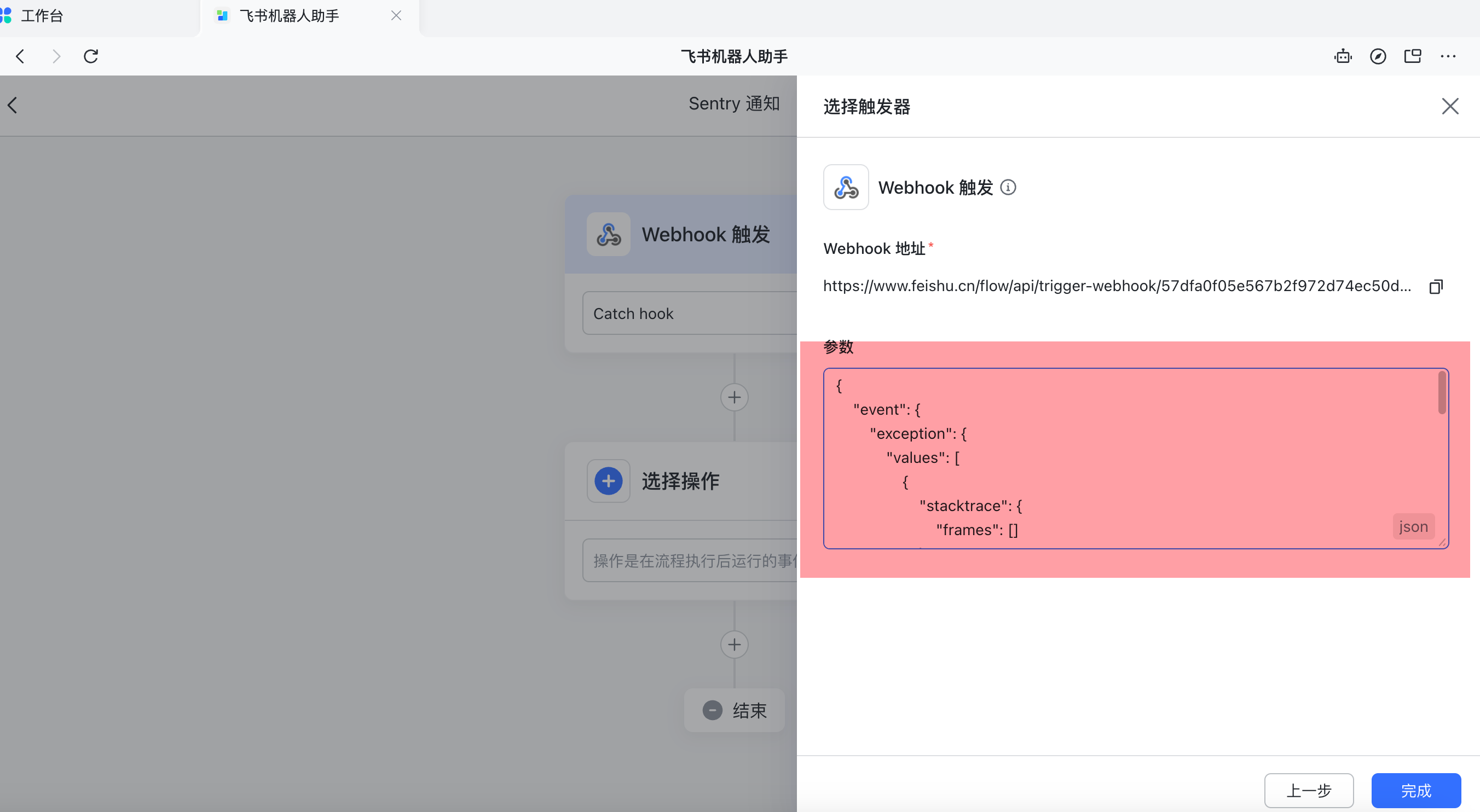This screenshot has height=812, width=1480.
Task: Show info about Webhook 触发
Action: point(1008,187)
